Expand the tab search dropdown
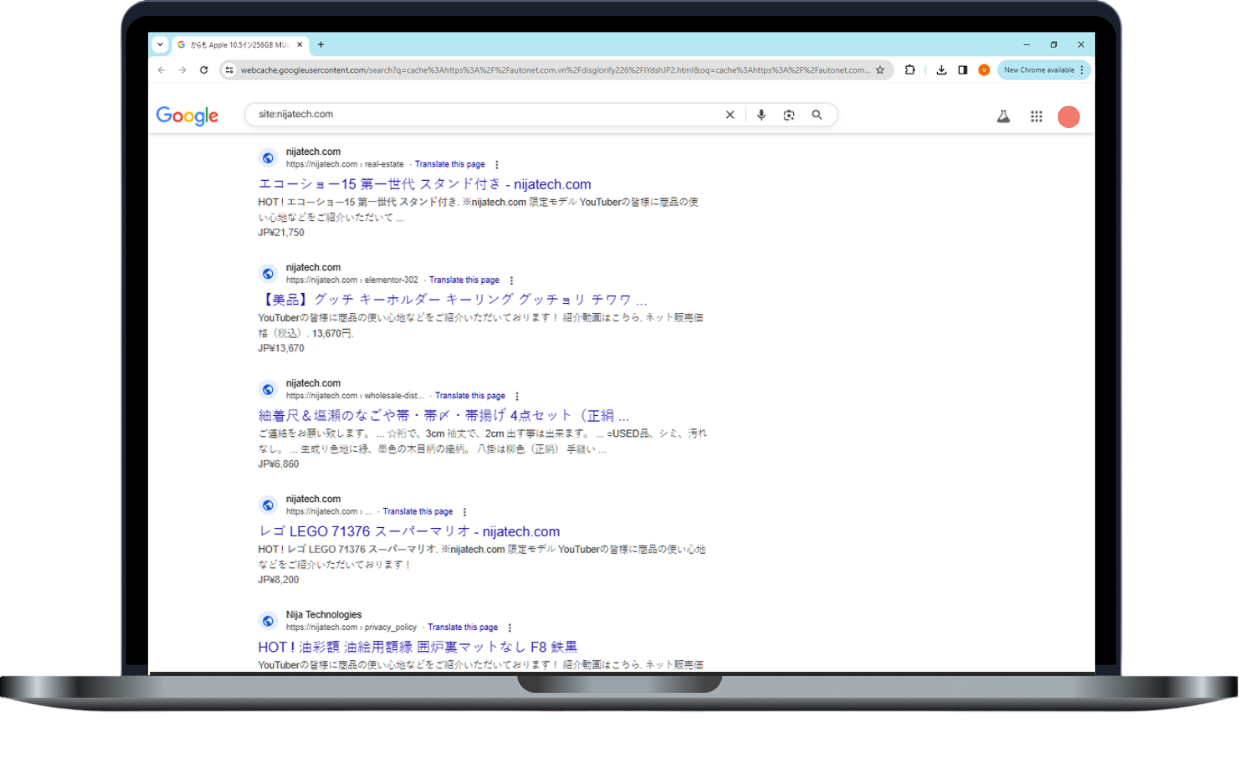This screenshot has height=770, width=1239. click(x=160, y=44)
